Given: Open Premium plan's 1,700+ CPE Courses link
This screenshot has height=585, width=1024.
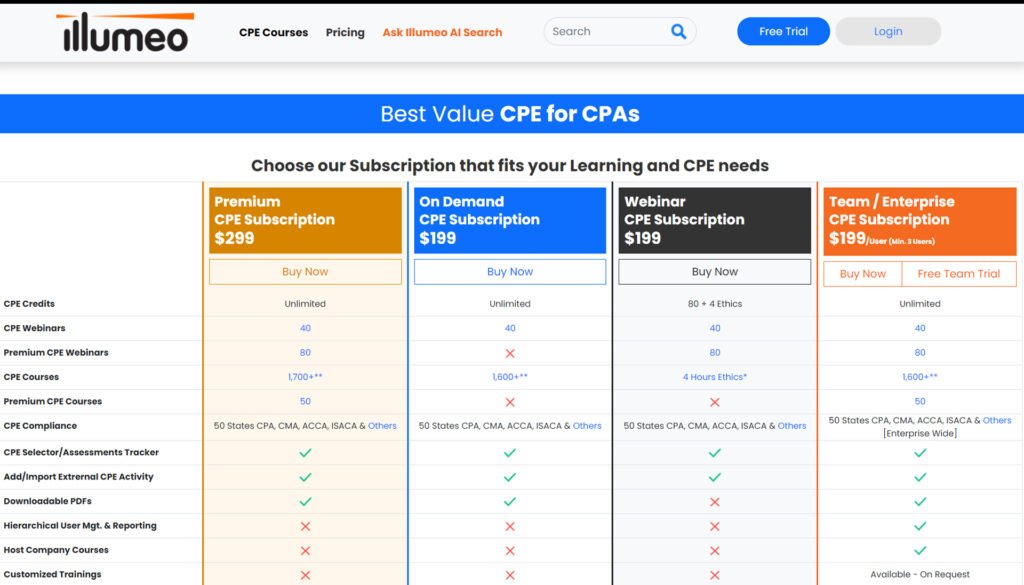Looking at the screenshot, I should point(305,377).
